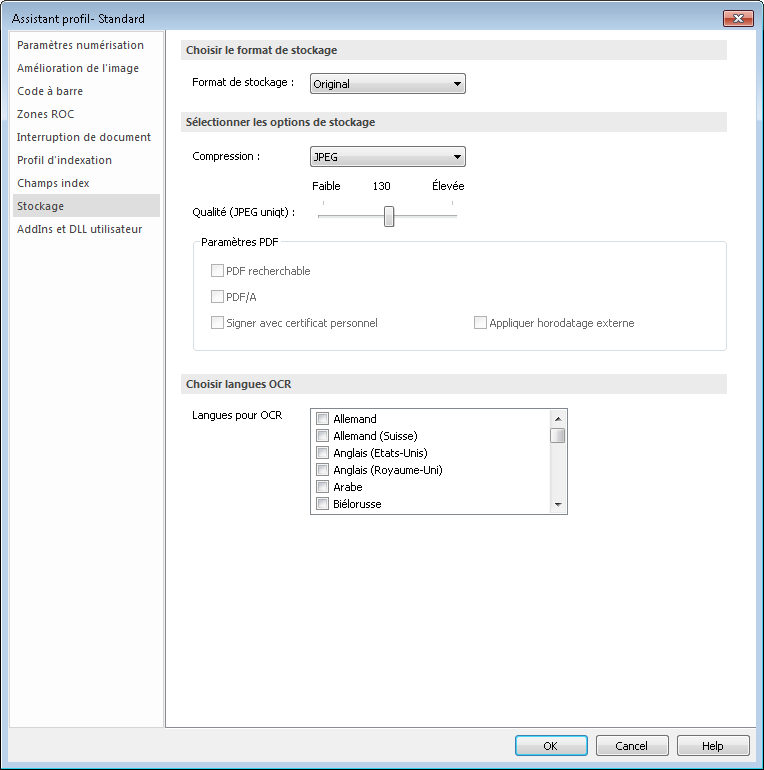Click the OCR language list scrollbar thumb
The width and height of the screenshot is (764, 770).
coord(558,436)
